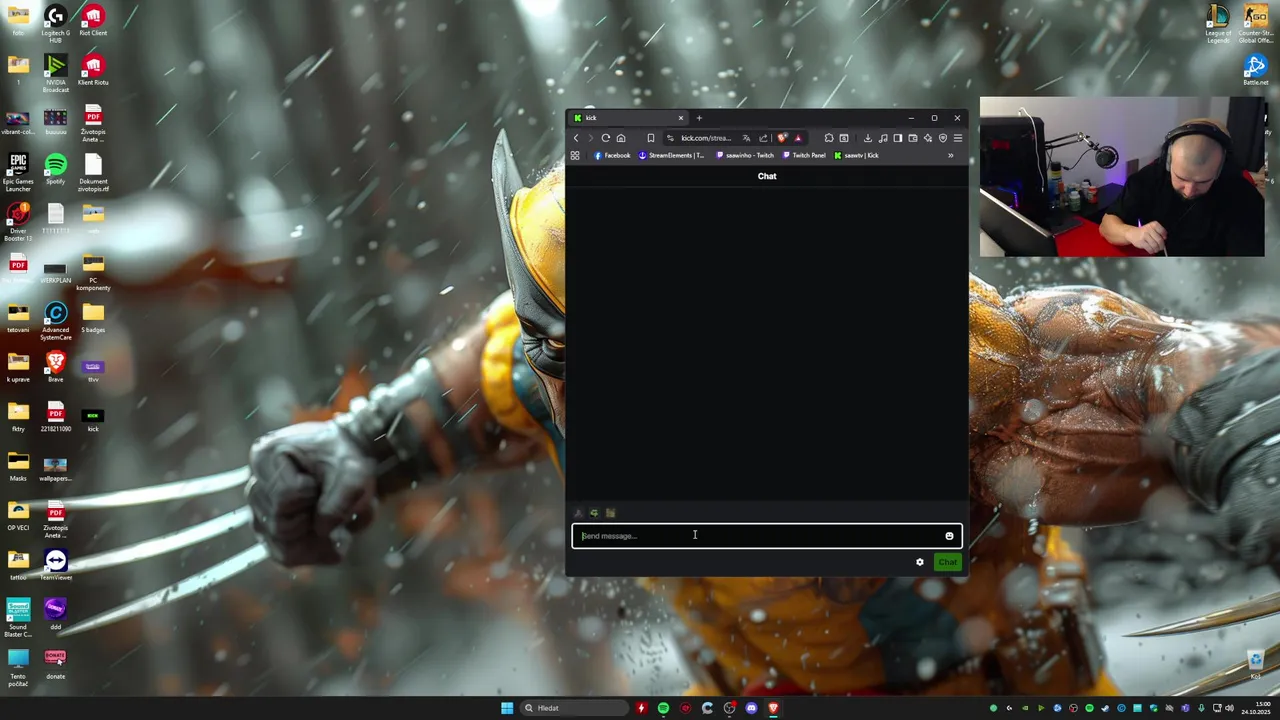Viewport: 1280px width, 720px height.
Task: Open the extensions puzzle icon
Action: point(829,138)
